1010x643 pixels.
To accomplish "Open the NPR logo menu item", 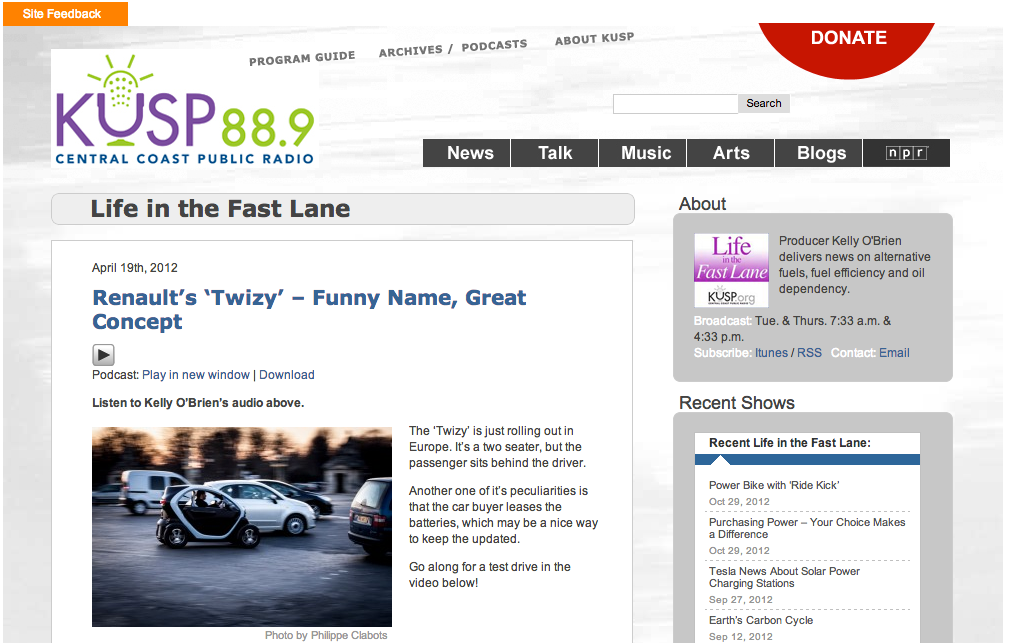I will click(906, 153).
